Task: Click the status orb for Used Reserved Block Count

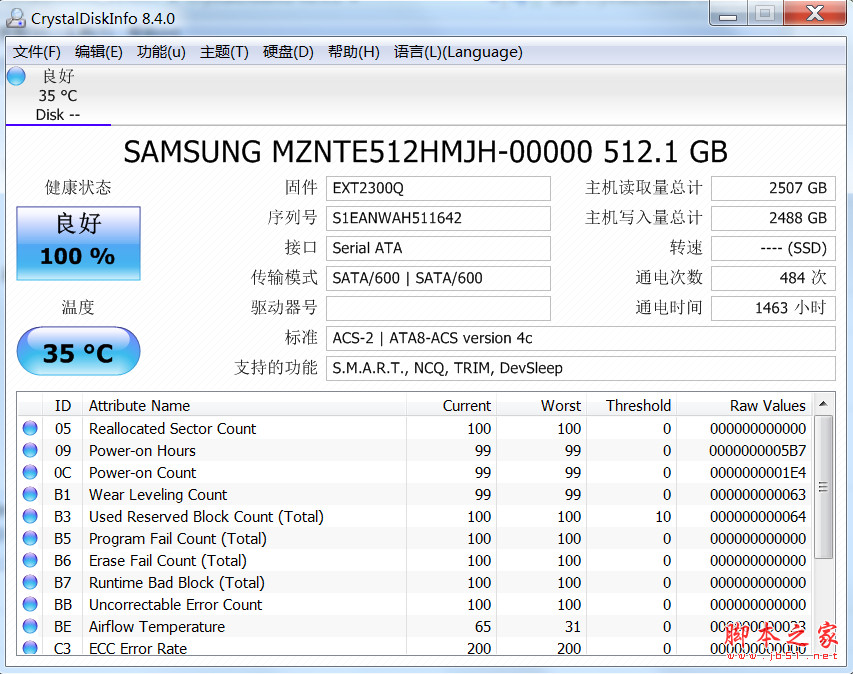Action: click(x=30, y=516)
